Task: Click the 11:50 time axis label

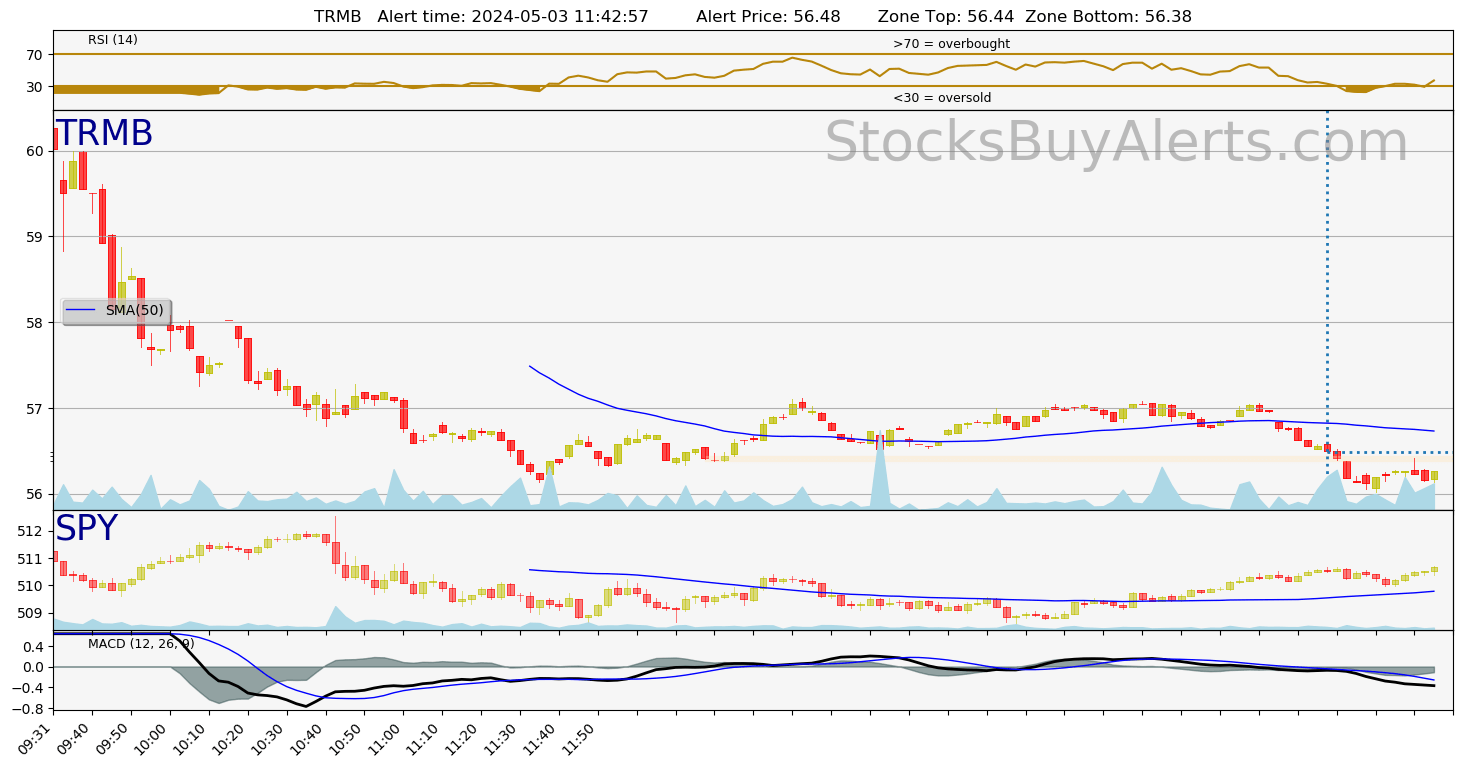Action: point(579,738)
